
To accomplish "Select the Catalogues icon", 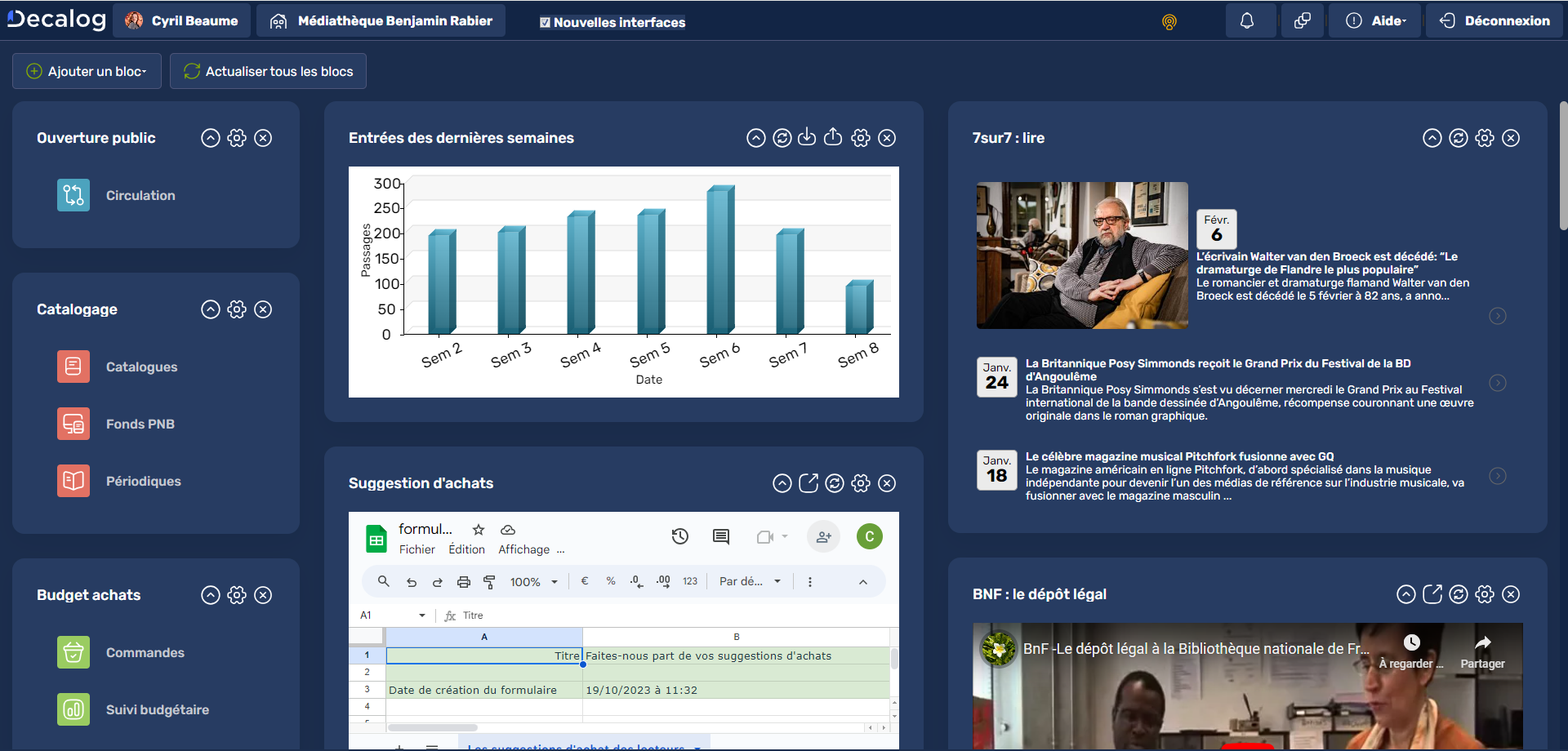I will coord(73,367).
